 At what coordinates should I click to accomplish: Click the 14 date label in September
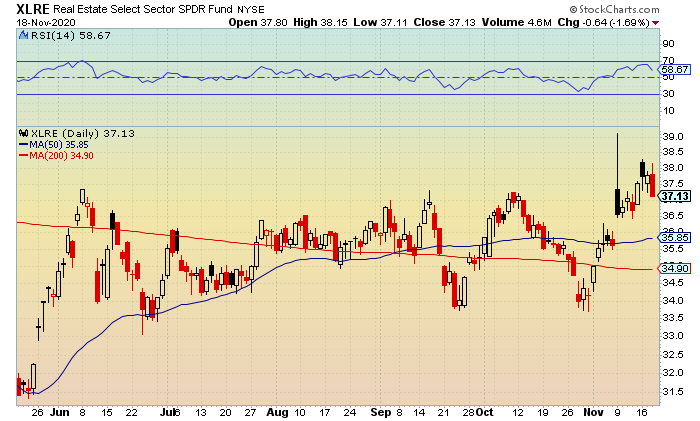coord(418,412)
